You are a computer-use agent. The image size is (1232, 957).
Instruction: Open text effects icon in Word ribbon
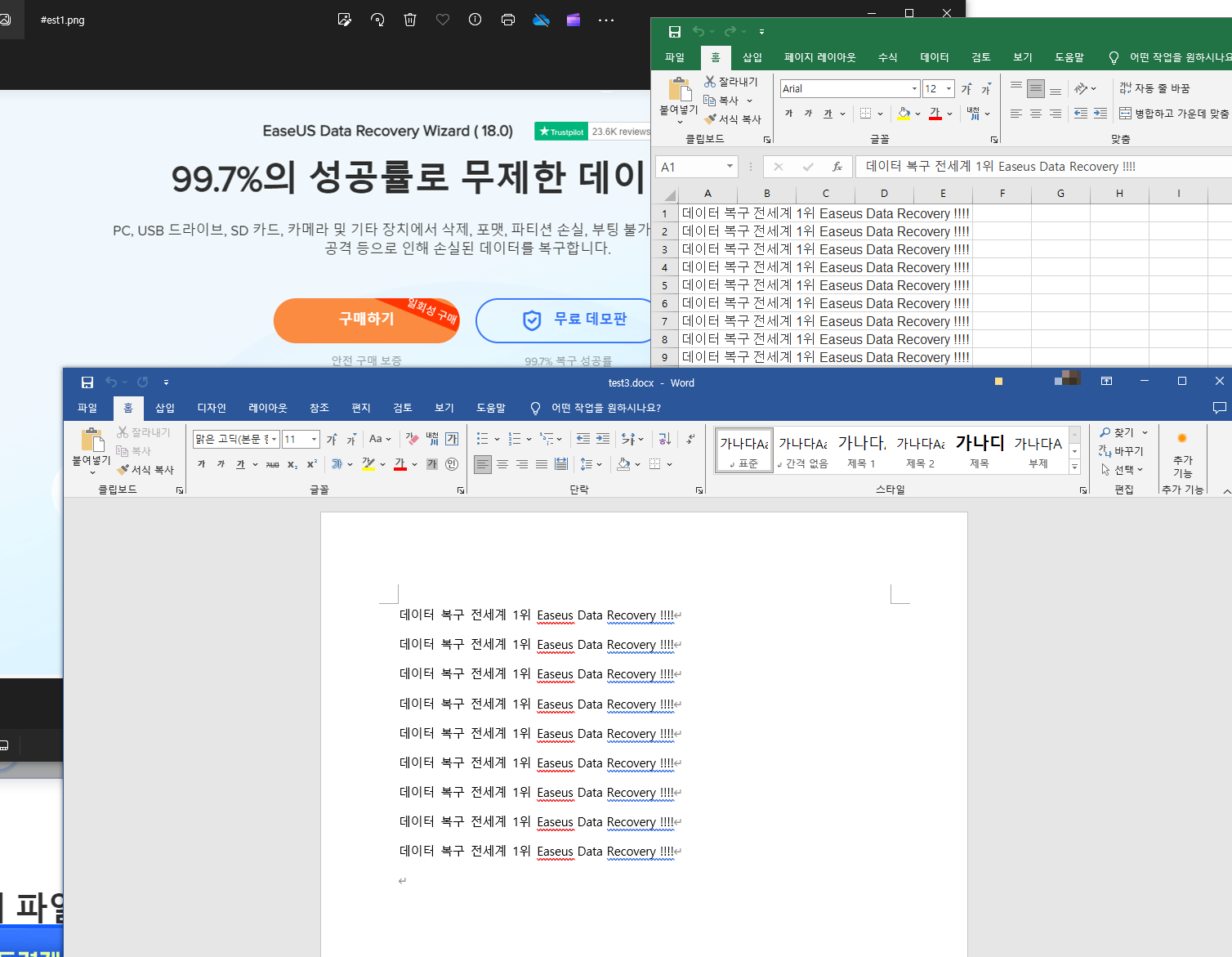tap(337, 464)
